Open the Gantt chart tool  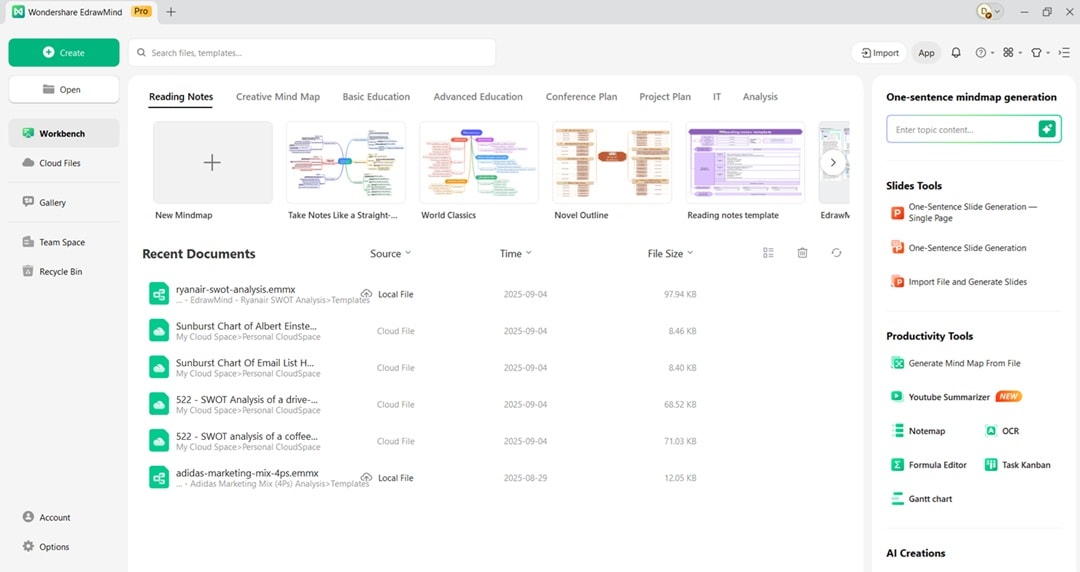click(x=922, y=498)
